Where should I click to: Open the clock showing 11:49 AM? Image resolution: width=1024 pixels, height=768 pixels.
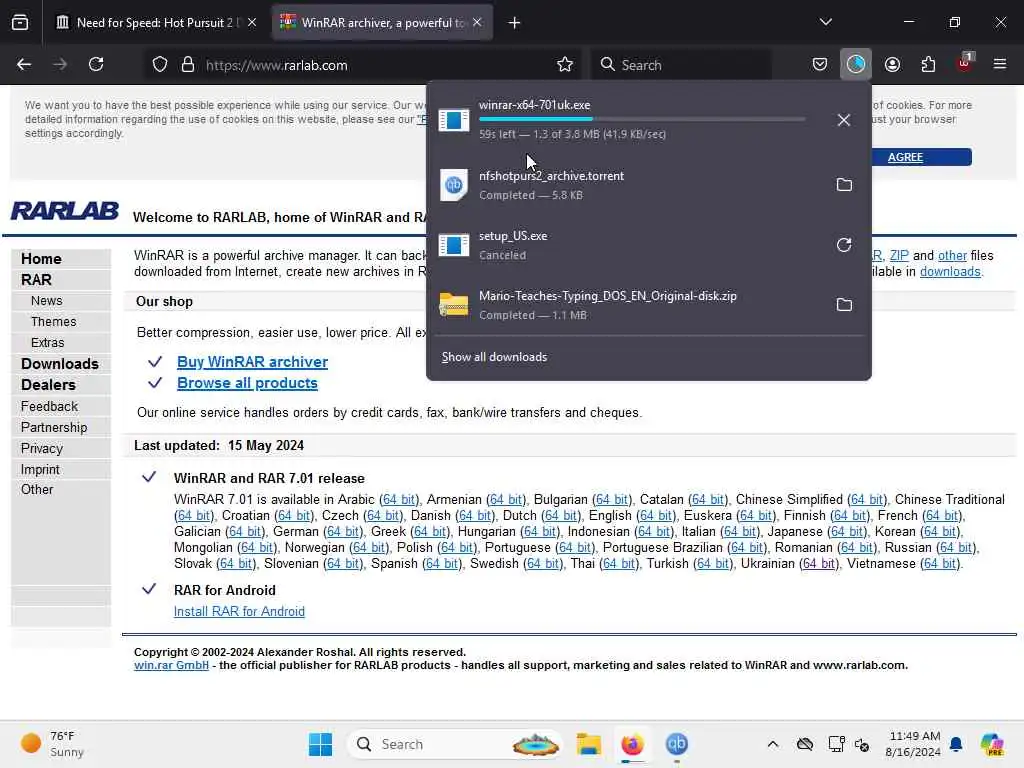pos(913,744)
